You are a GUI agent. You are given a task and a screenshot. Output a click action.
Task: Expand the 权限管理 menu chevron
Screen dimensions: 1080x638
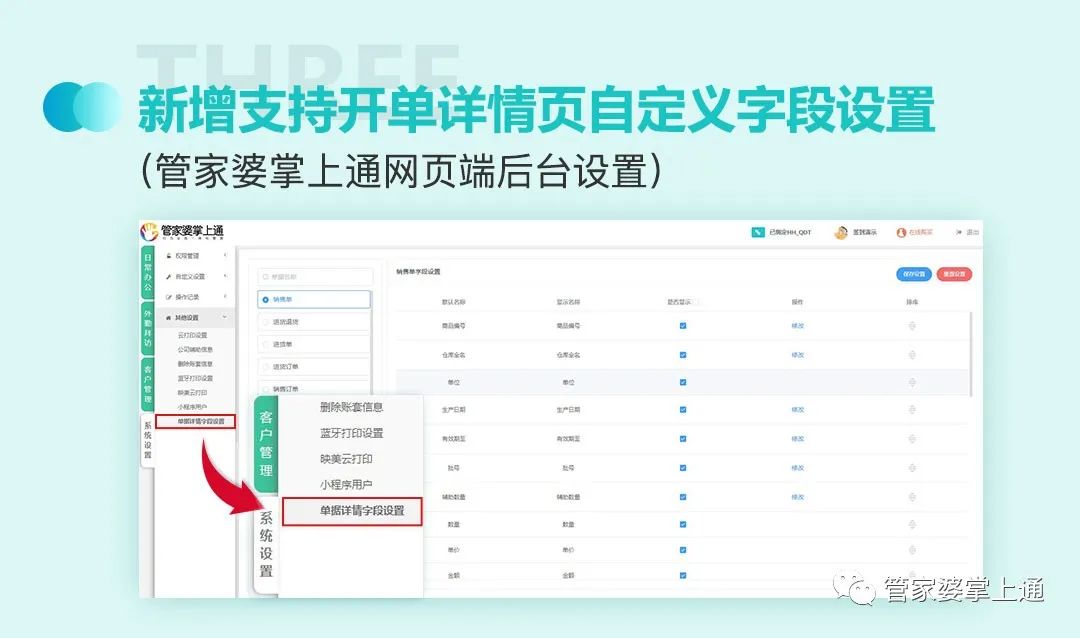tap(225, 256)
